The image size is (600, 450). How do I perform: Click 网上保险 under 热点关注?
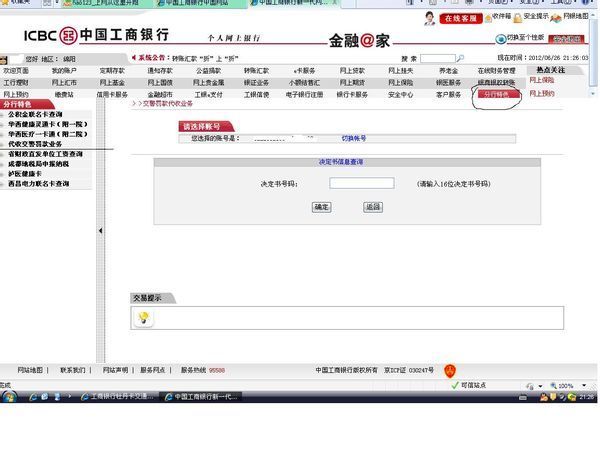(x=542, y=80)
